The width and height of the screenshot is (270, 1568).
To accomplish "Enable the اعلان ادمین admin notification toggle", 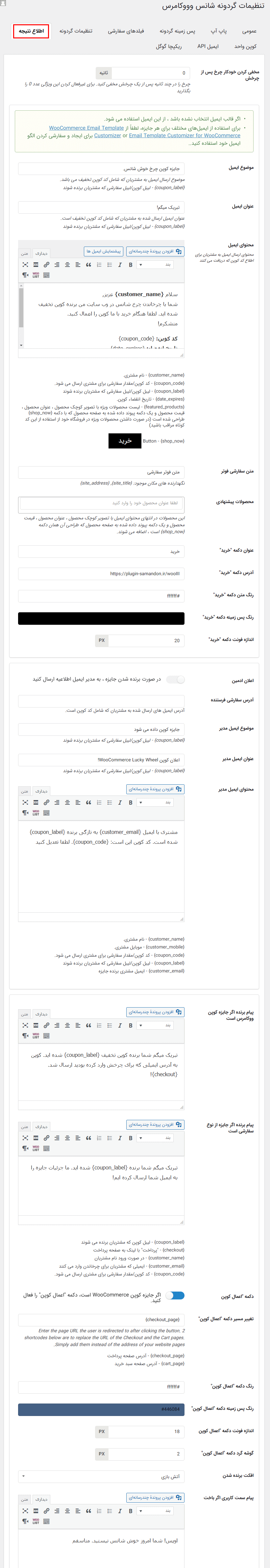I will click(x=176, y=679).
